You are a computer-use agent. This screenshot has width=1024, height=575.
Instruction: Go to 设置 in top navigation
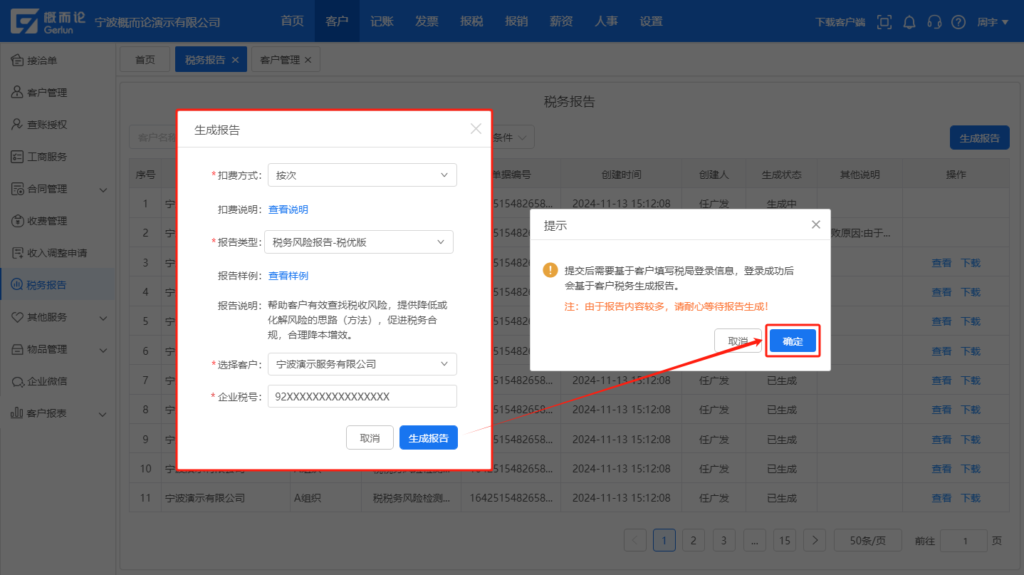(x=650, y=21)
